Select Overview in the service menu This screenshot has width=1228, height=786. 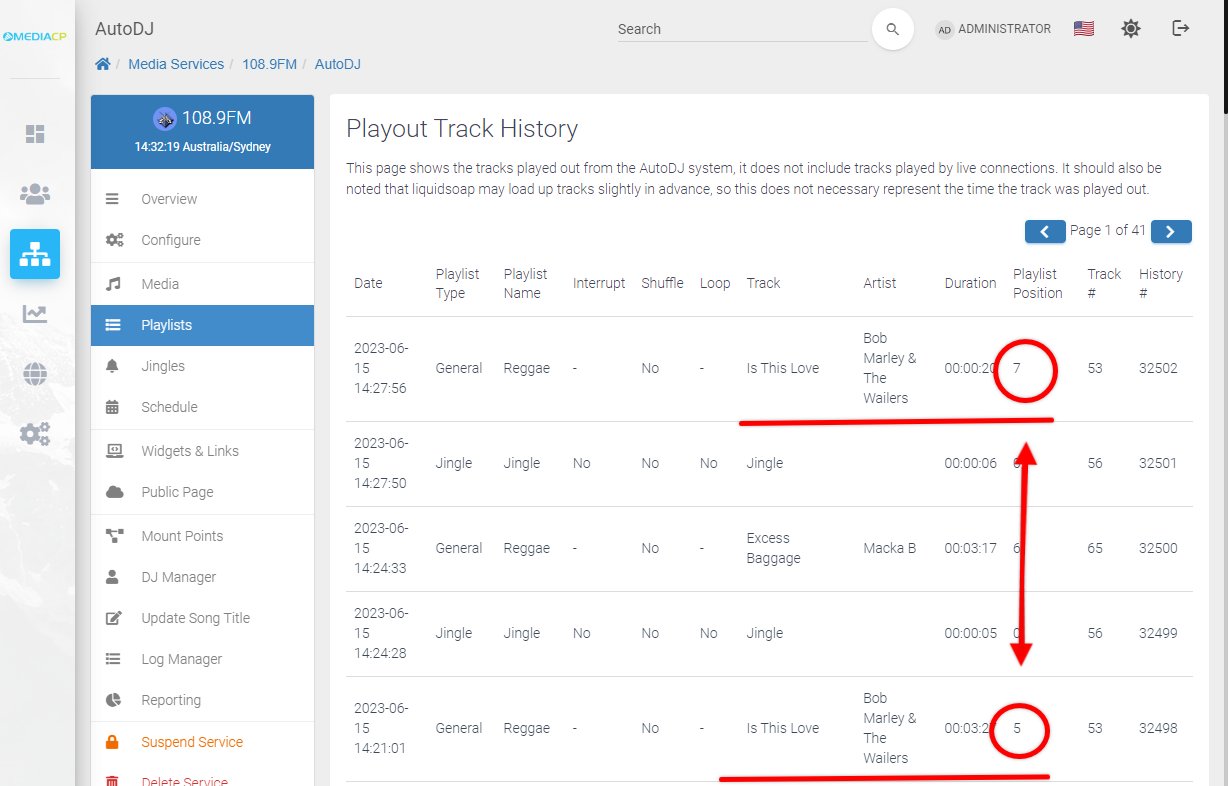pos(169,199)
